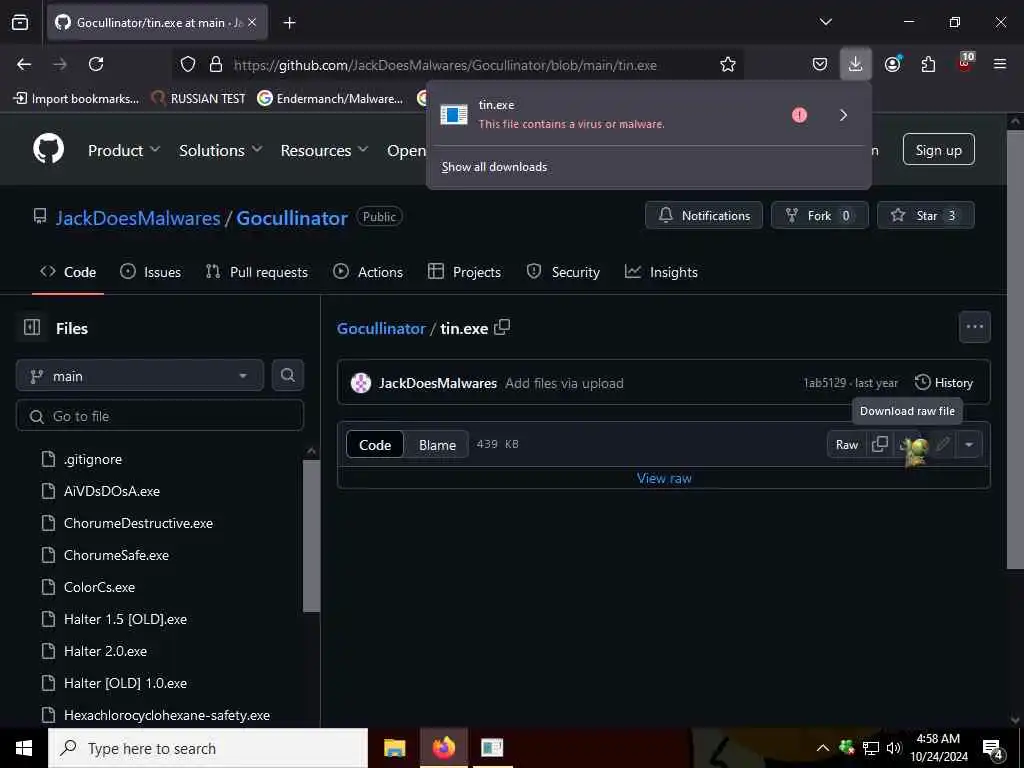
Task: Click the red extension badge showing 10
Action: (965, 63)
